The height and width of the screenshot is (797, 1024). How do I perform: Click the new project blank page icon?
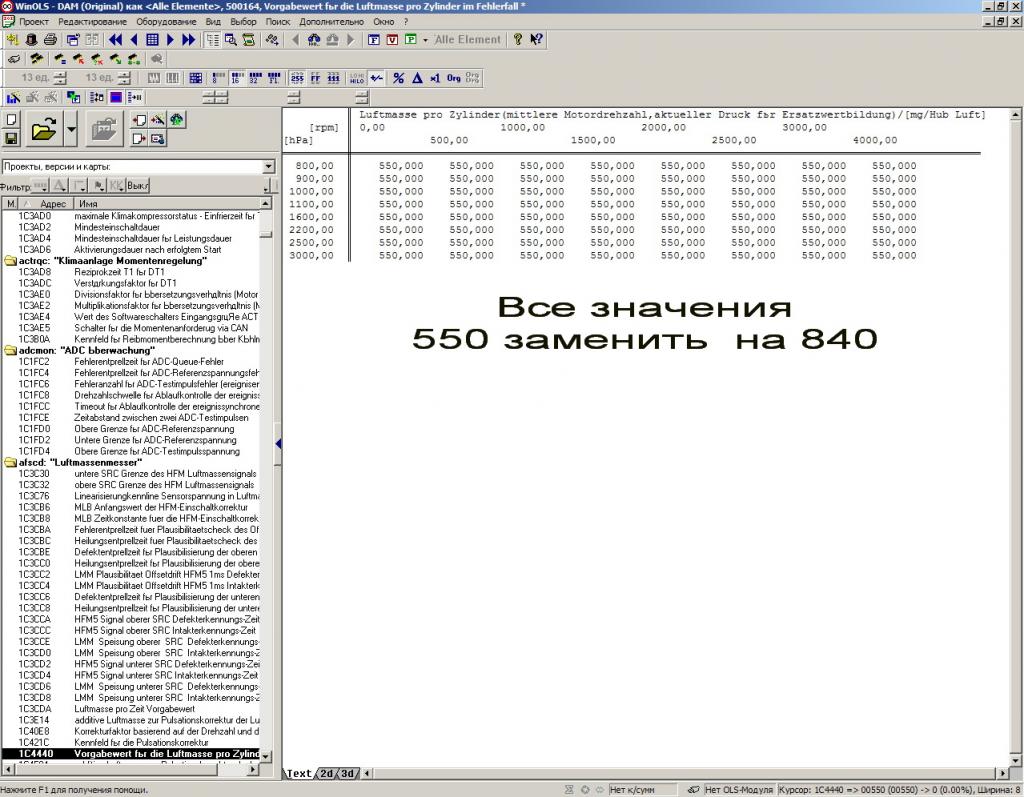11,120
